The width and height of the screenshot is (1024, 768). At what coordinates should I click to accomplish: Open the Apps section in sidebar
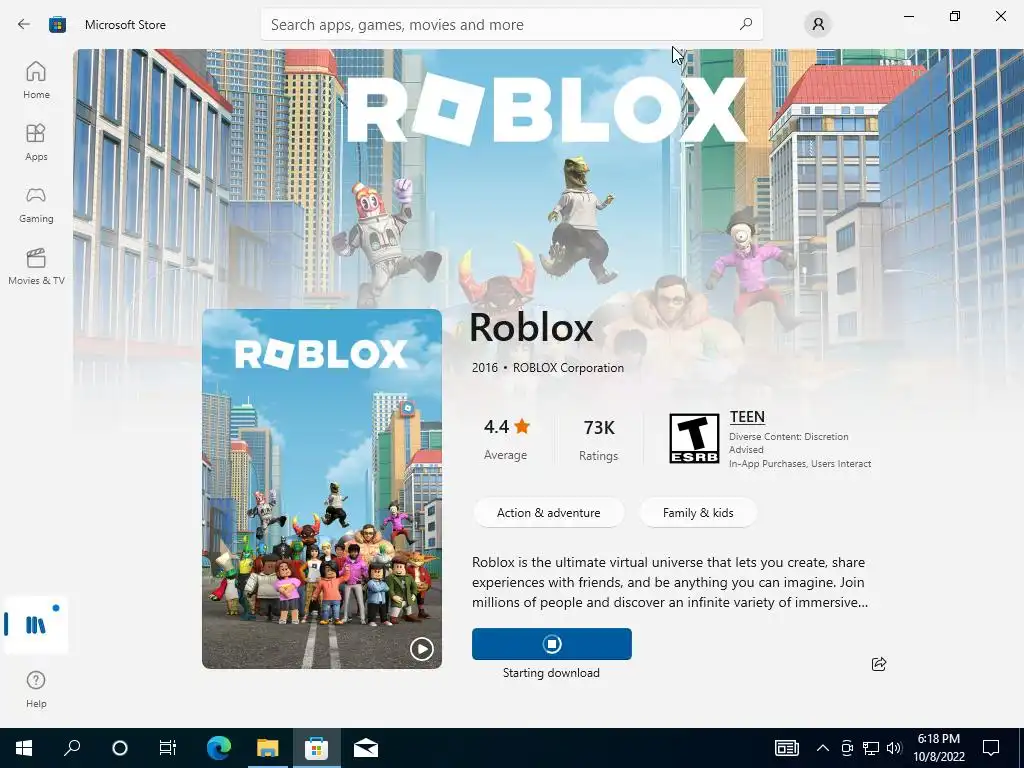[x=36, y=142]
